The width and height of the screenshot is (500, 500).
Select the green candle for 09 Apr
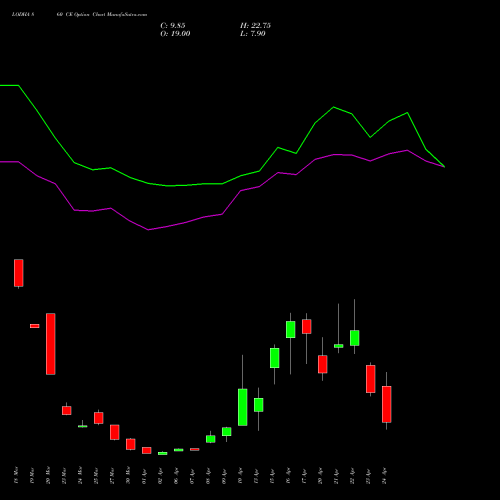coord(227,432)
